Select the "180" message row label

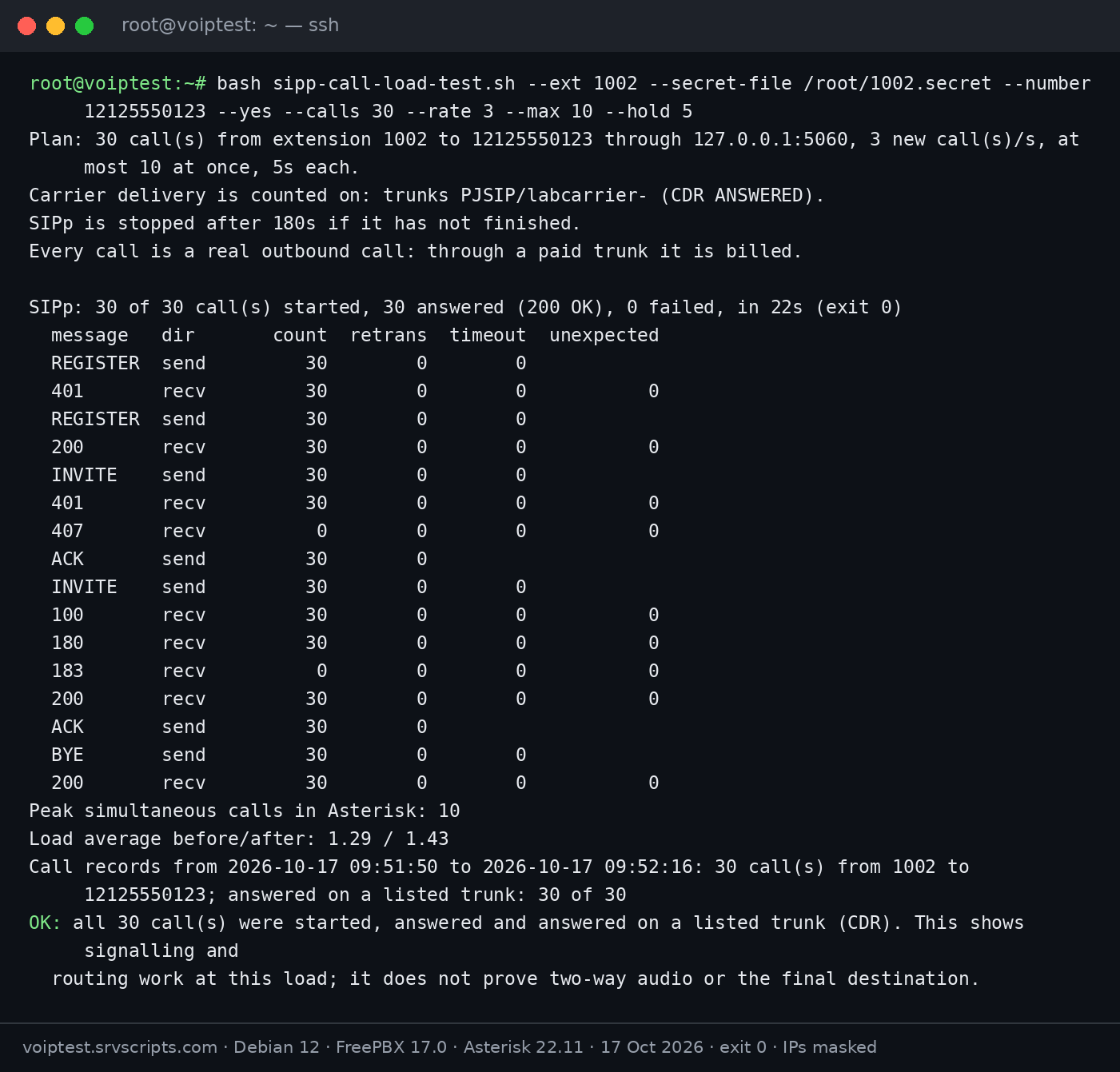67,643
